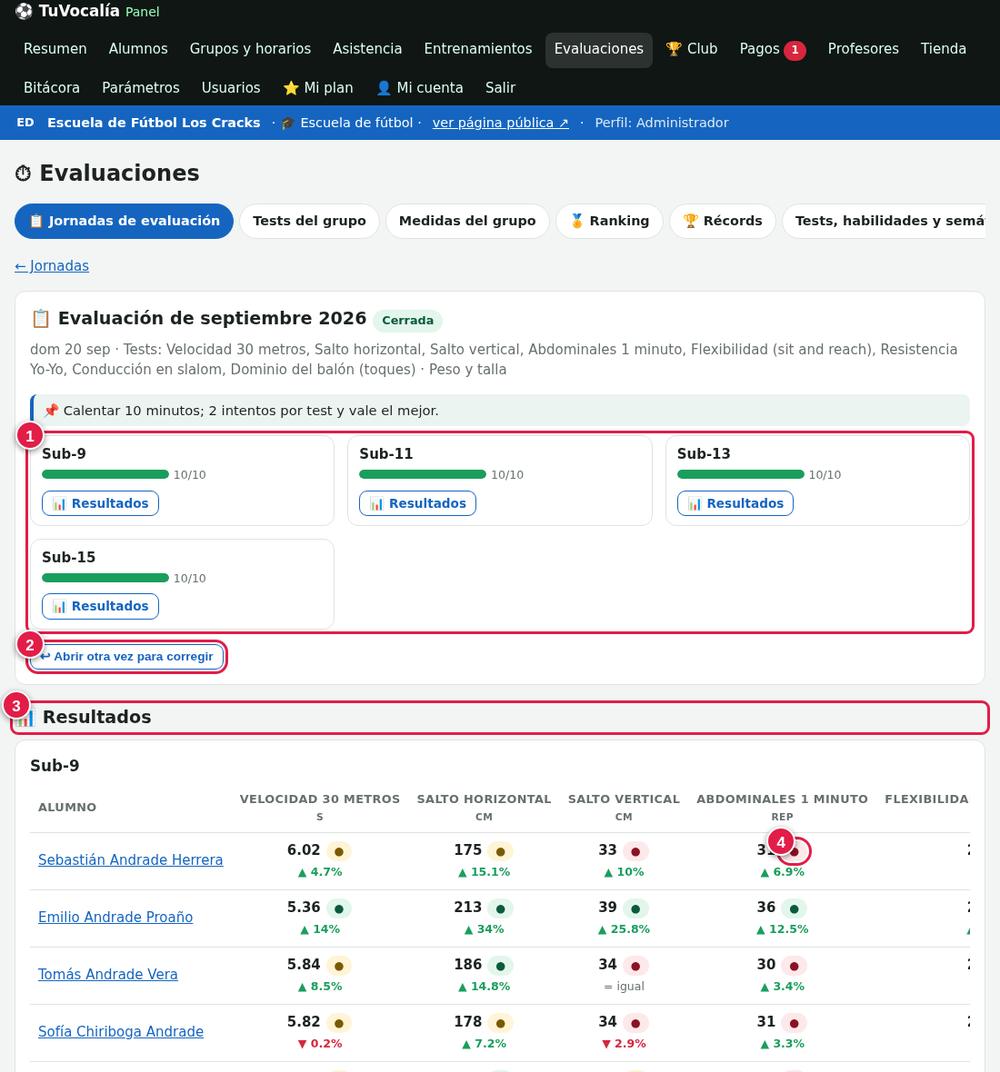Click the medal icon on the Ranking tab

coord(577,221)
